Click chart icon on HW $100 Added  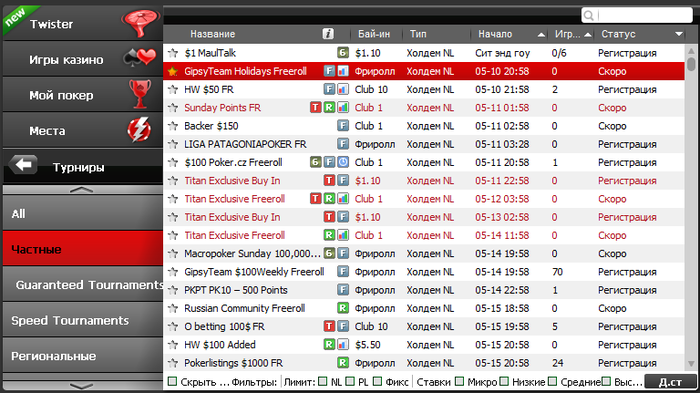pos(343,345)
